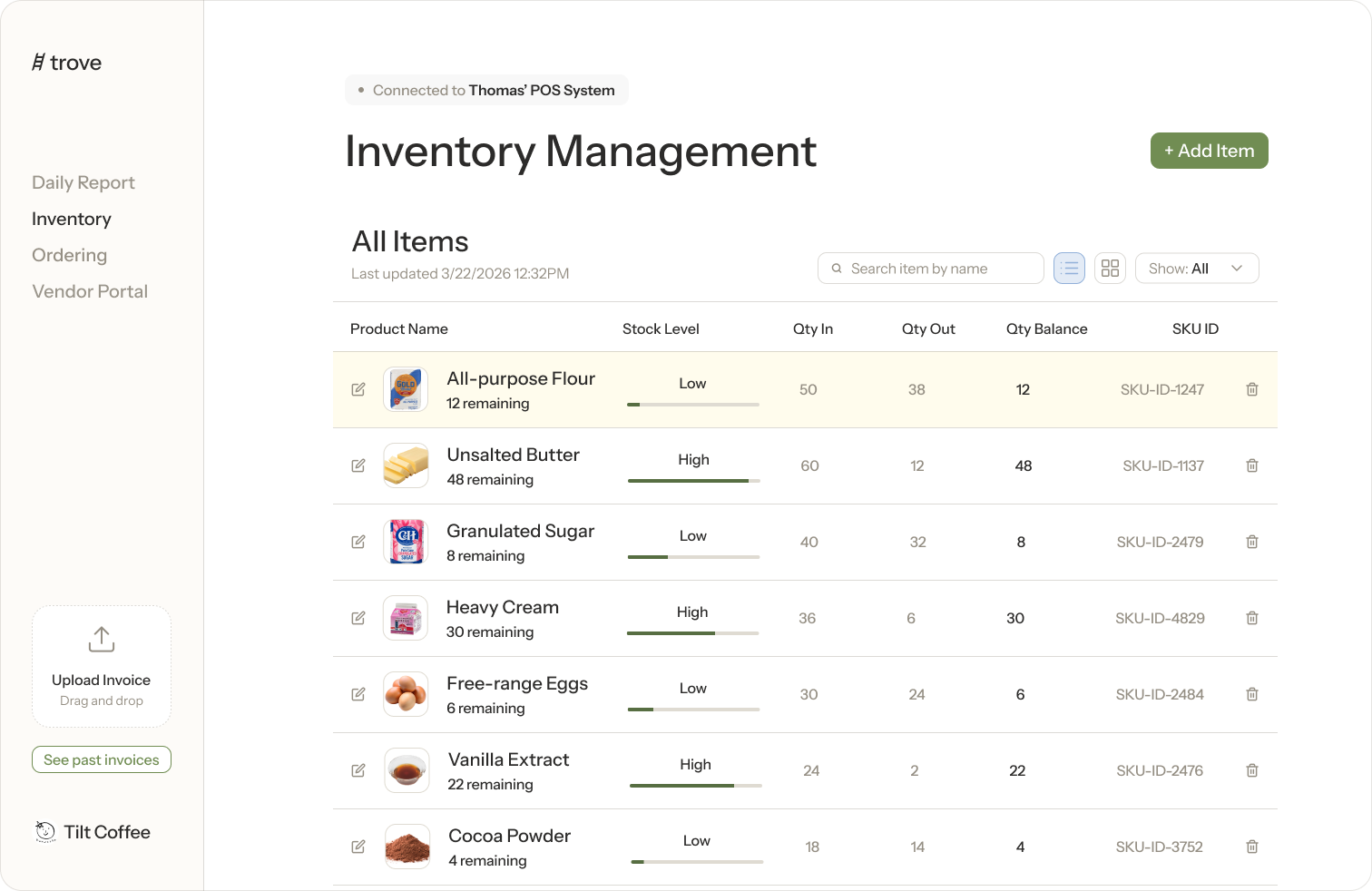Delete the Unsalted Butter item
This screenshot has height=891, width=1372.
click(x=1252, y=465)
